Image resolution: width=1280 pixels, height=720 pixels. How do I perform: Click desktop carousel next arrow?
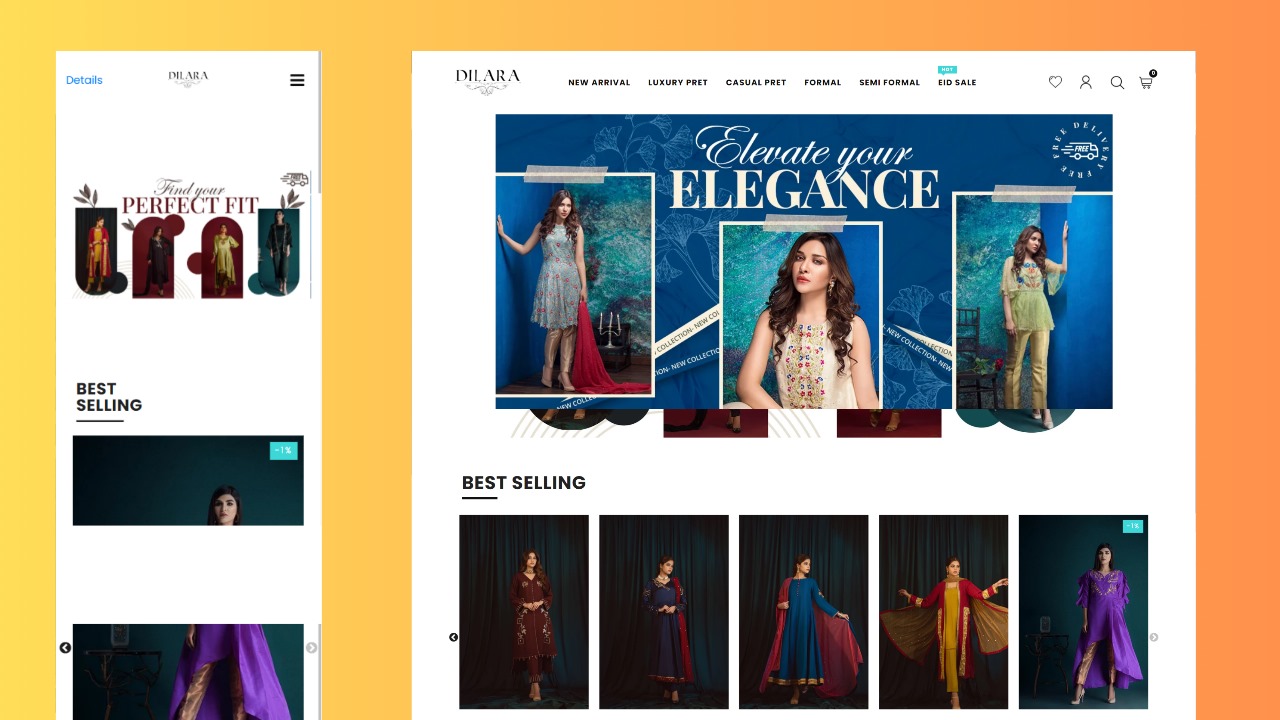(x=1153, y=637)
